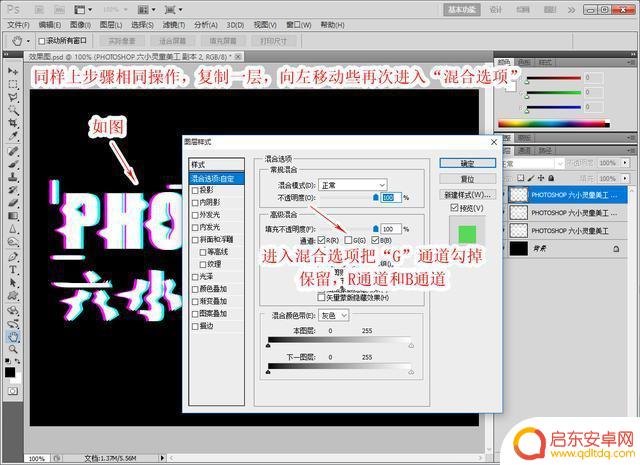The image size is (640, 465).
Task: Click the 确定 OK button
Action: pos(468,163)
